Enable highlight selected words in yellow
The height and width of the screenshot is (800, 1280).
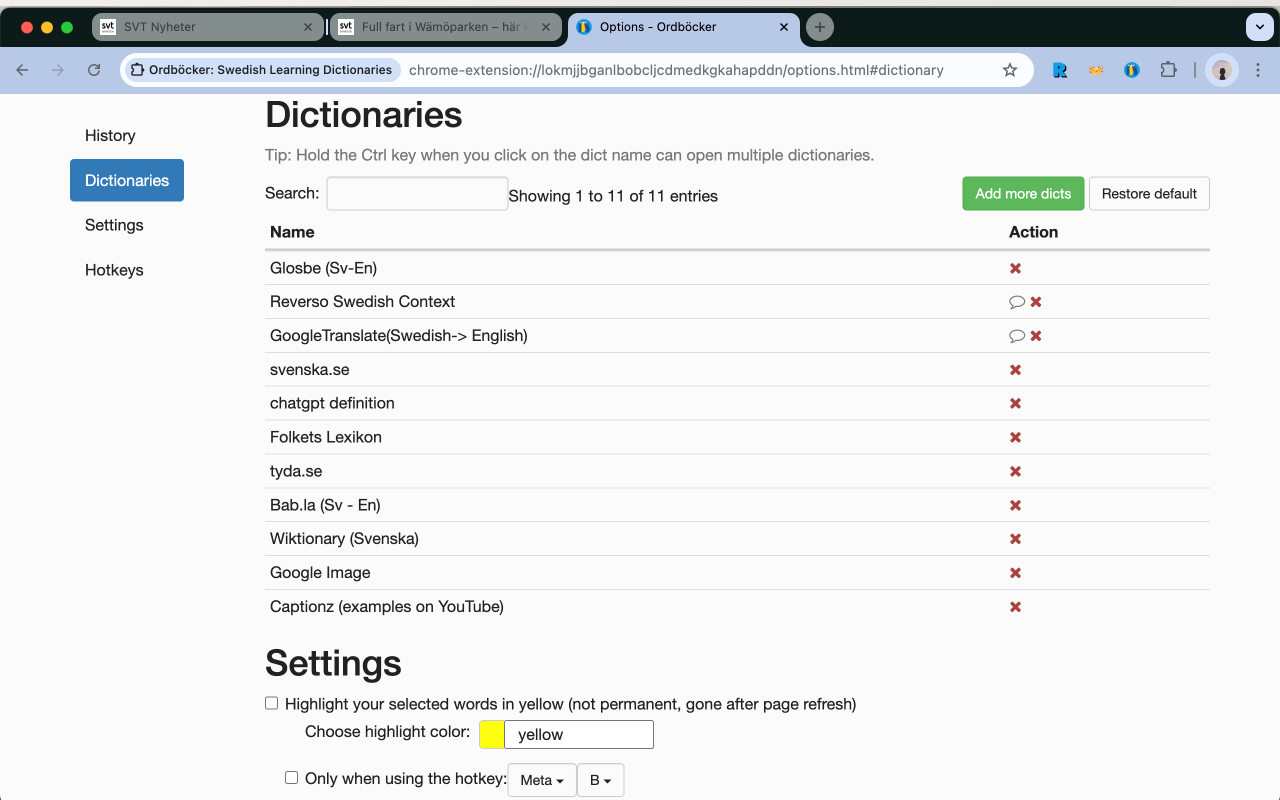tap(271, 703)
